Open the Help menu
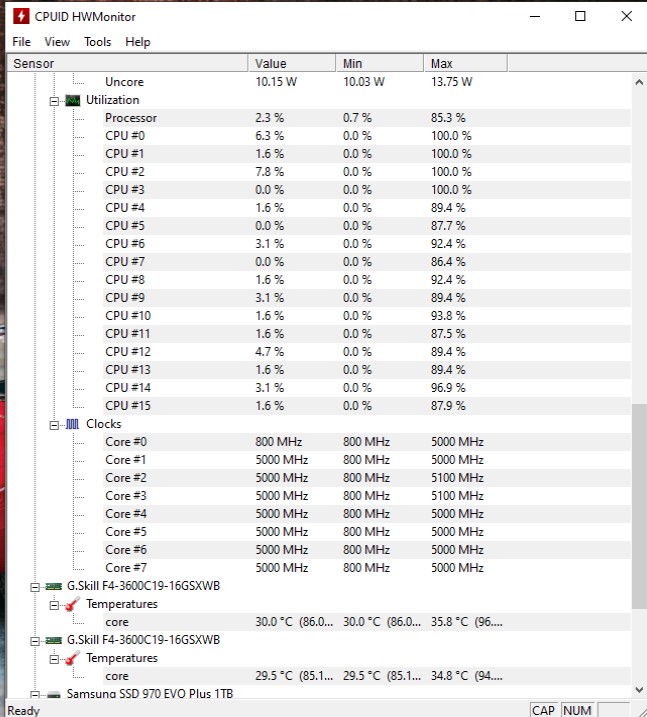 pyautogui.click(x=138, y=42)
